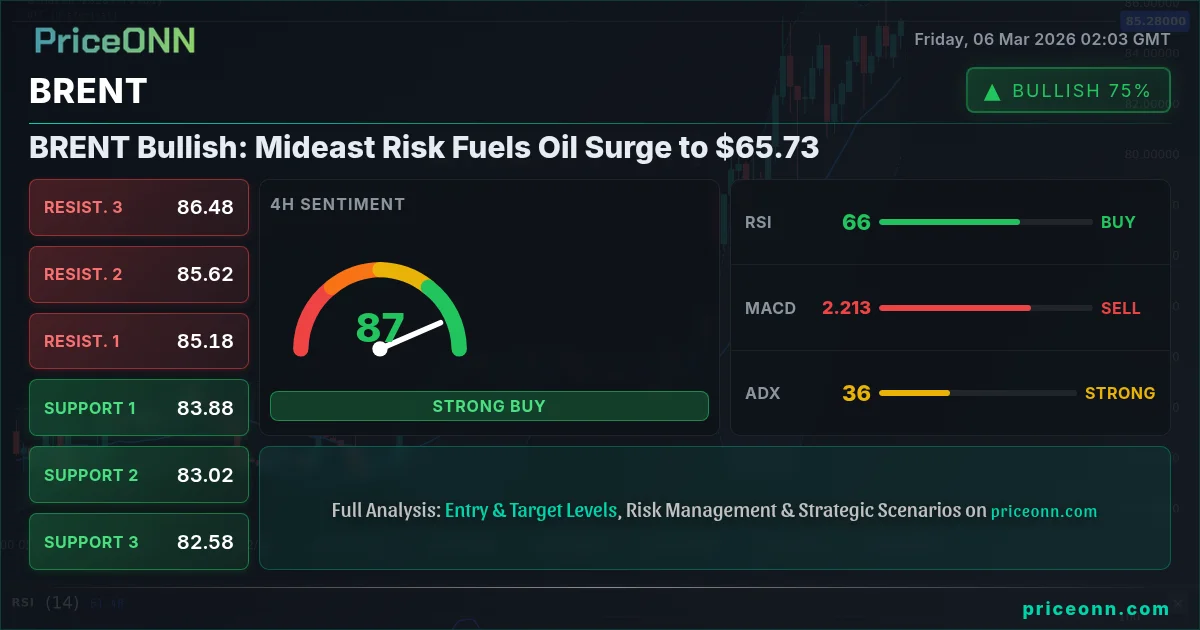The width and height of the screenshot is (1200, 630).
Task: Click the BULLISH 75% badge
Action: pyautogui.click(x=1068, y=90)
